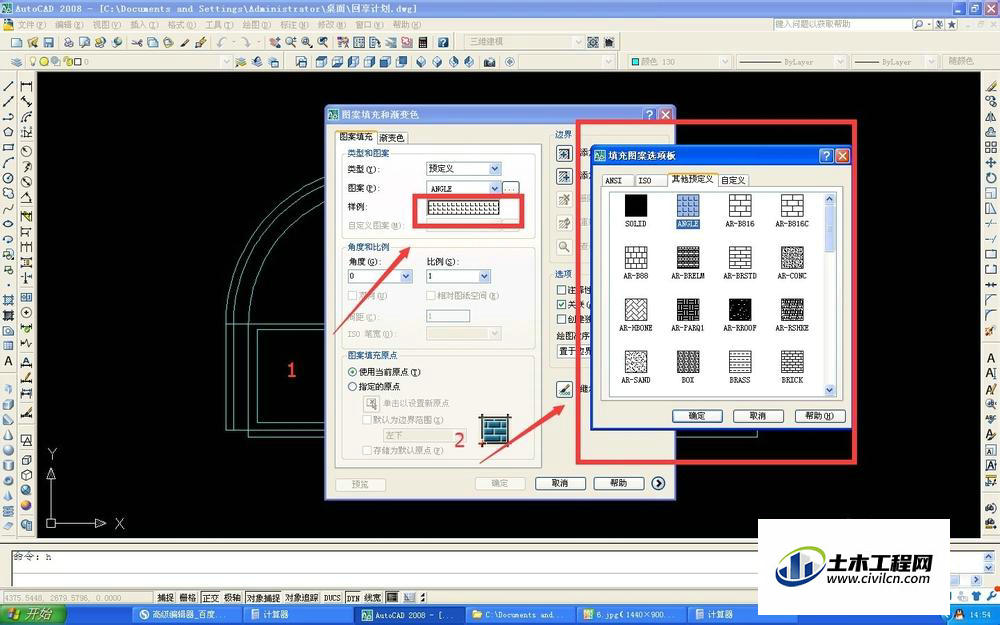Select the Rotate tool in modify toolbar

pos(990,178)
